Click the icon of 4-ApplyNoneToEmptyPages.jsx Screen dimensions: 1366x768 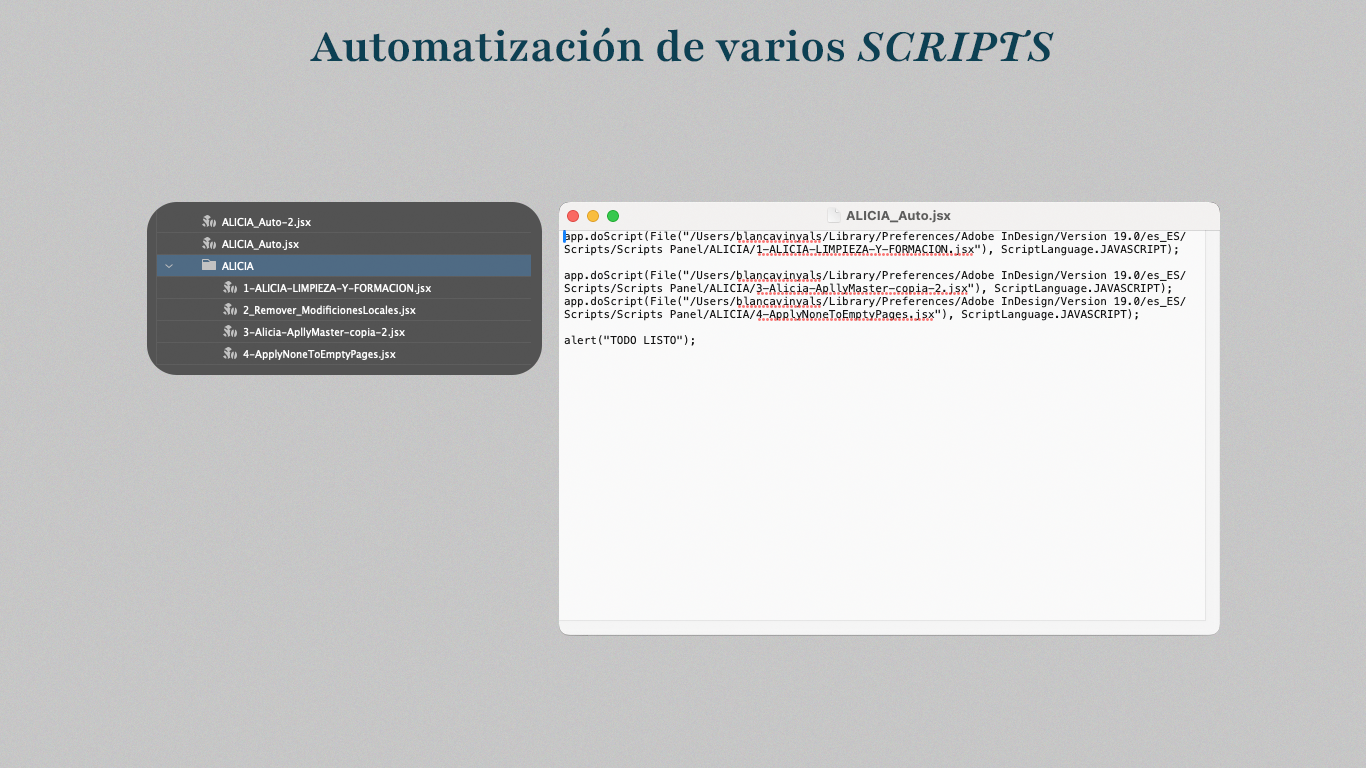pos(229,354)
